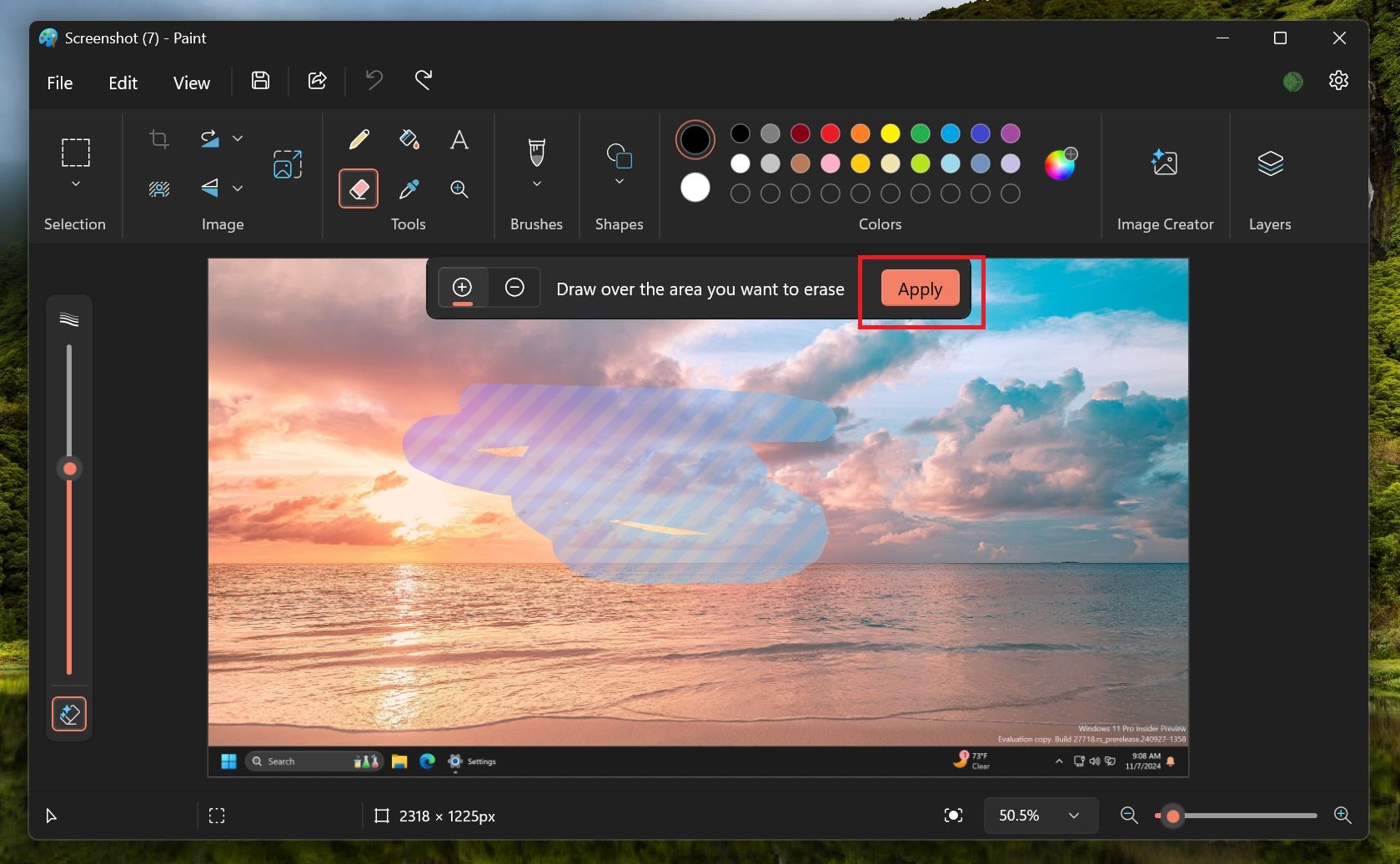Enable the add-to-mask mode
This screenshot has width=1400, height=864.
pos(463,288)
